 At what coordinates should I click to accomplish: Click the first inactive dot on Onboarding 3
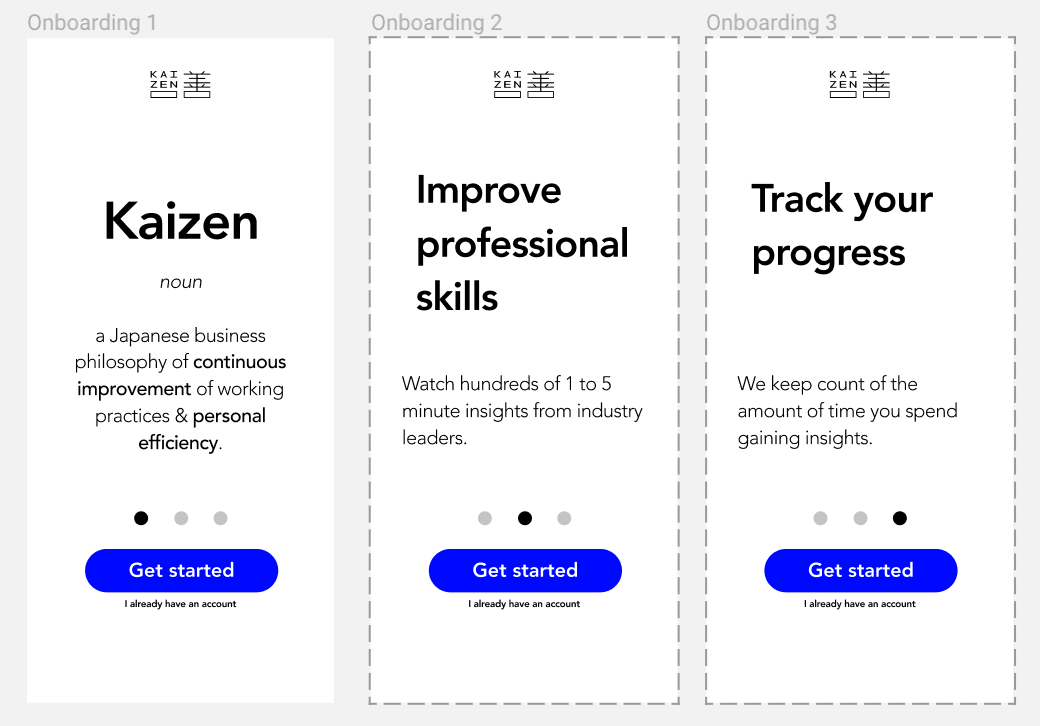coord(821,518)
